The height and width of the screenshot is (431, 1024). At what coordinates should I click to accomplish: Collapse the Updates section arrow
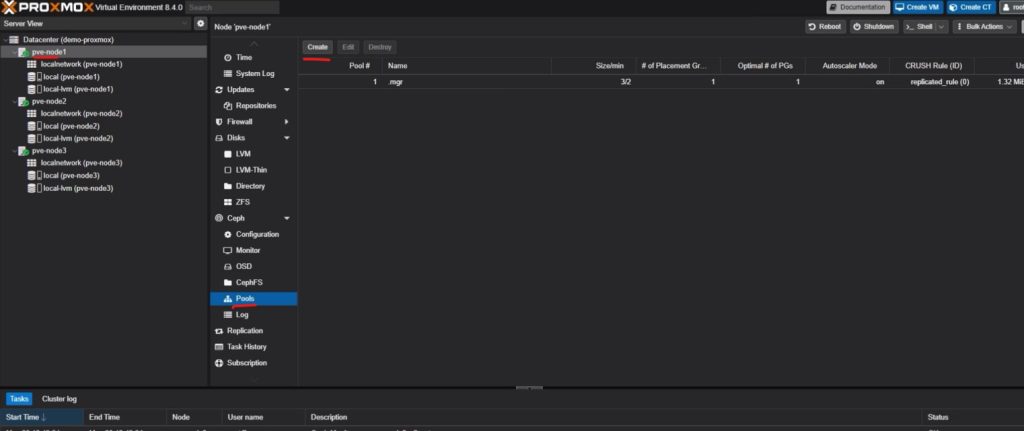click(x=287, y=89)
